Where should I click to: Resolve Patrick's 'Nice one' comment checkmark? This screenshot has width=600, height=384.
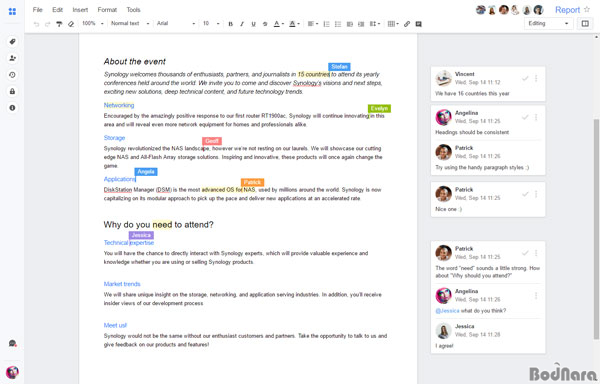click(x=525, y=194)
